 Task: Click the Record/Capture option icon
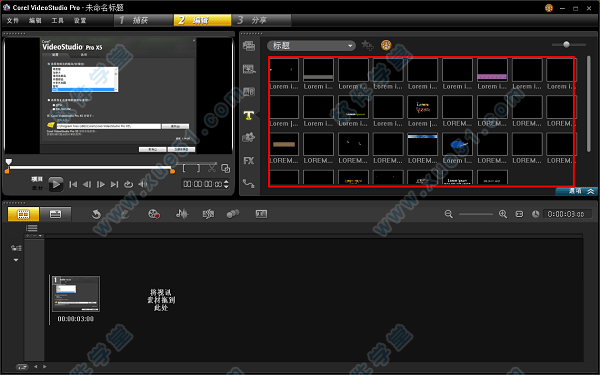point(154,214)
